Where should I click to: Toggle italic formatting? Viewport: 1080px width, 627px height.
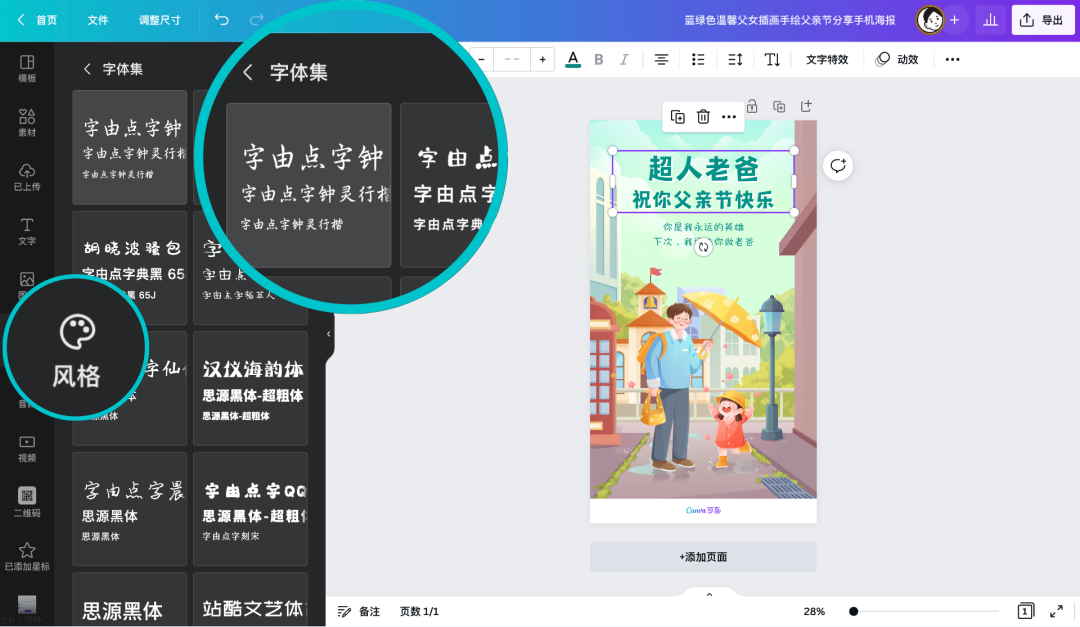click(x=624, y=59)
